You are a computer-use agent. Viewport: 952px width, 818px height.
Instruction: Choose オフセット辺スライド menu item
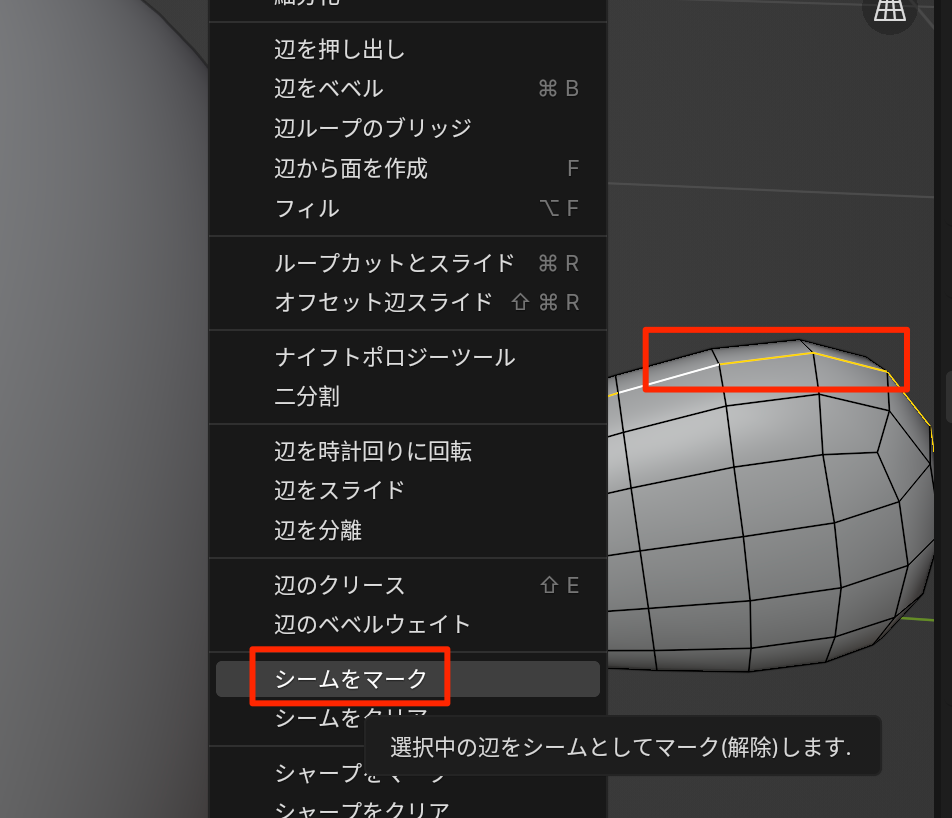[x=383, y=302]
